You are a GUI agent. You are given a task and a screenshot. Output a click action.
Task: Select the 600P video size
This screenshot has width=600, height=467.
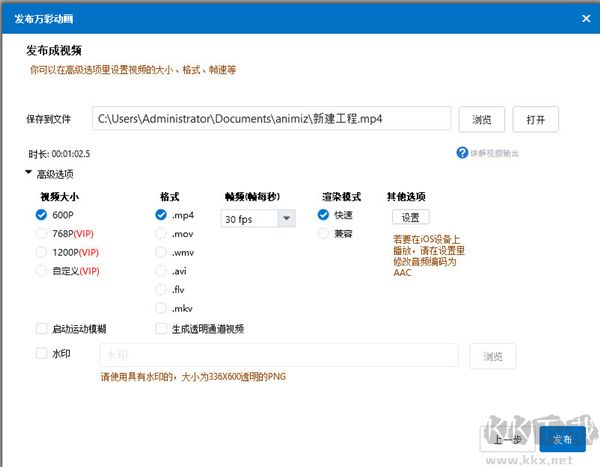click(x=41, y=215)
